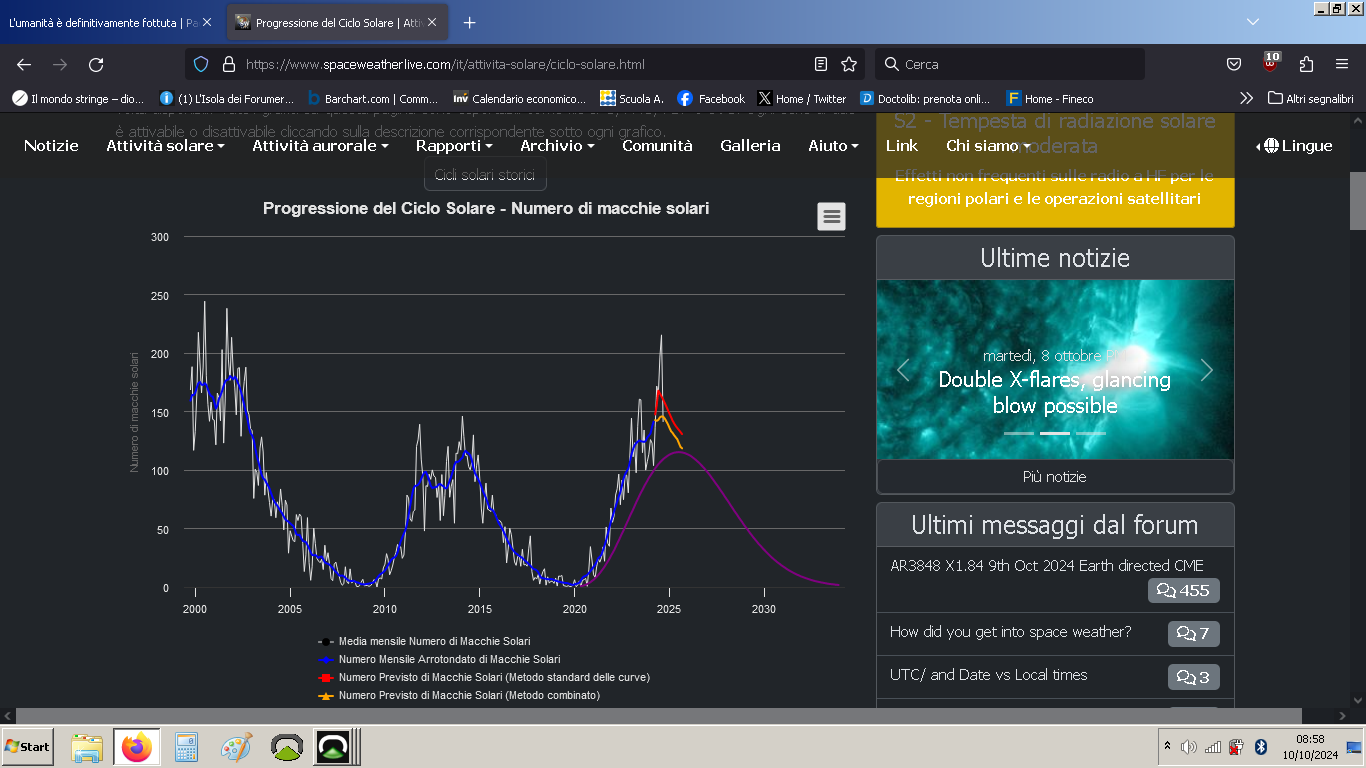
Task: Click the 455 replies comment badge
Action: click(x=1184, y=591)
